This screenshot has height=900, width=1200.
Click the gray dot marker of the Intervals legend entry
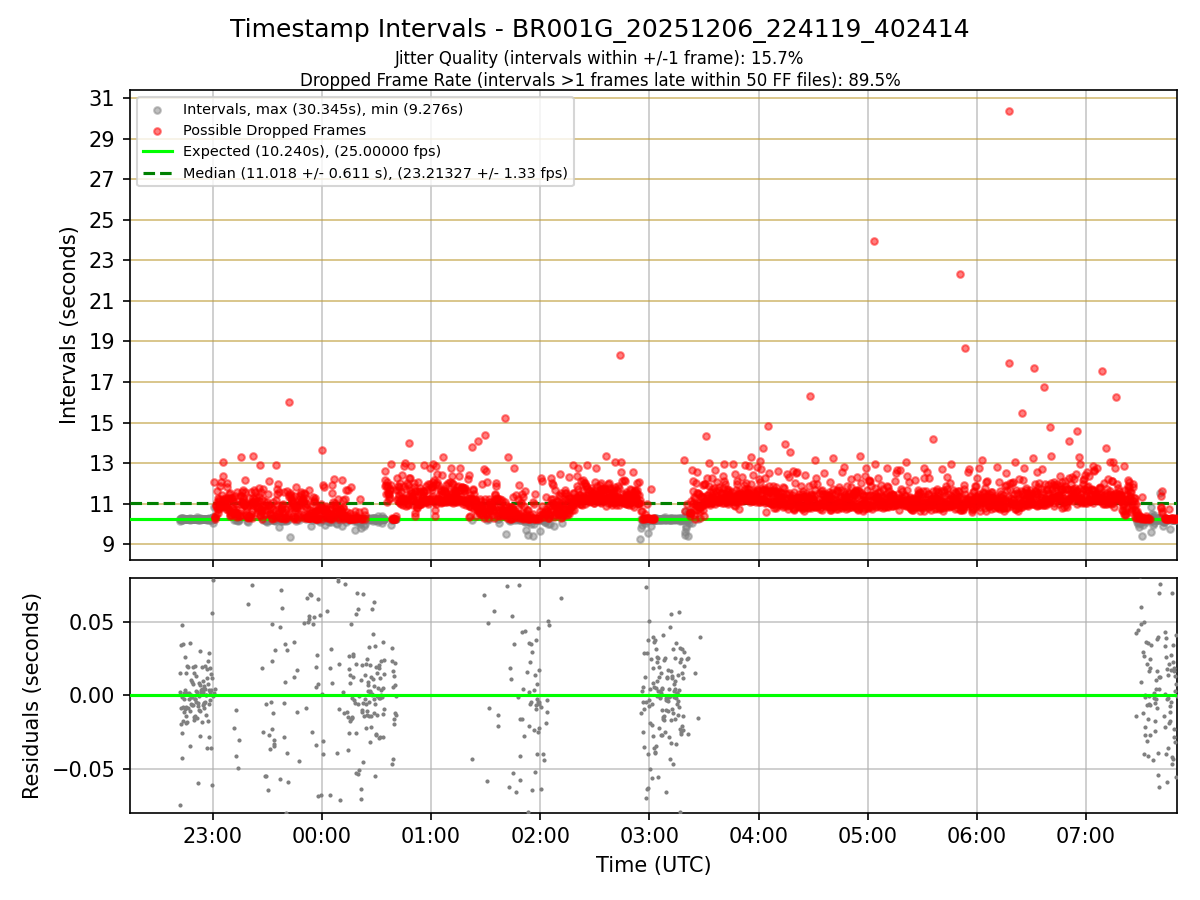(x=157, y=109)
